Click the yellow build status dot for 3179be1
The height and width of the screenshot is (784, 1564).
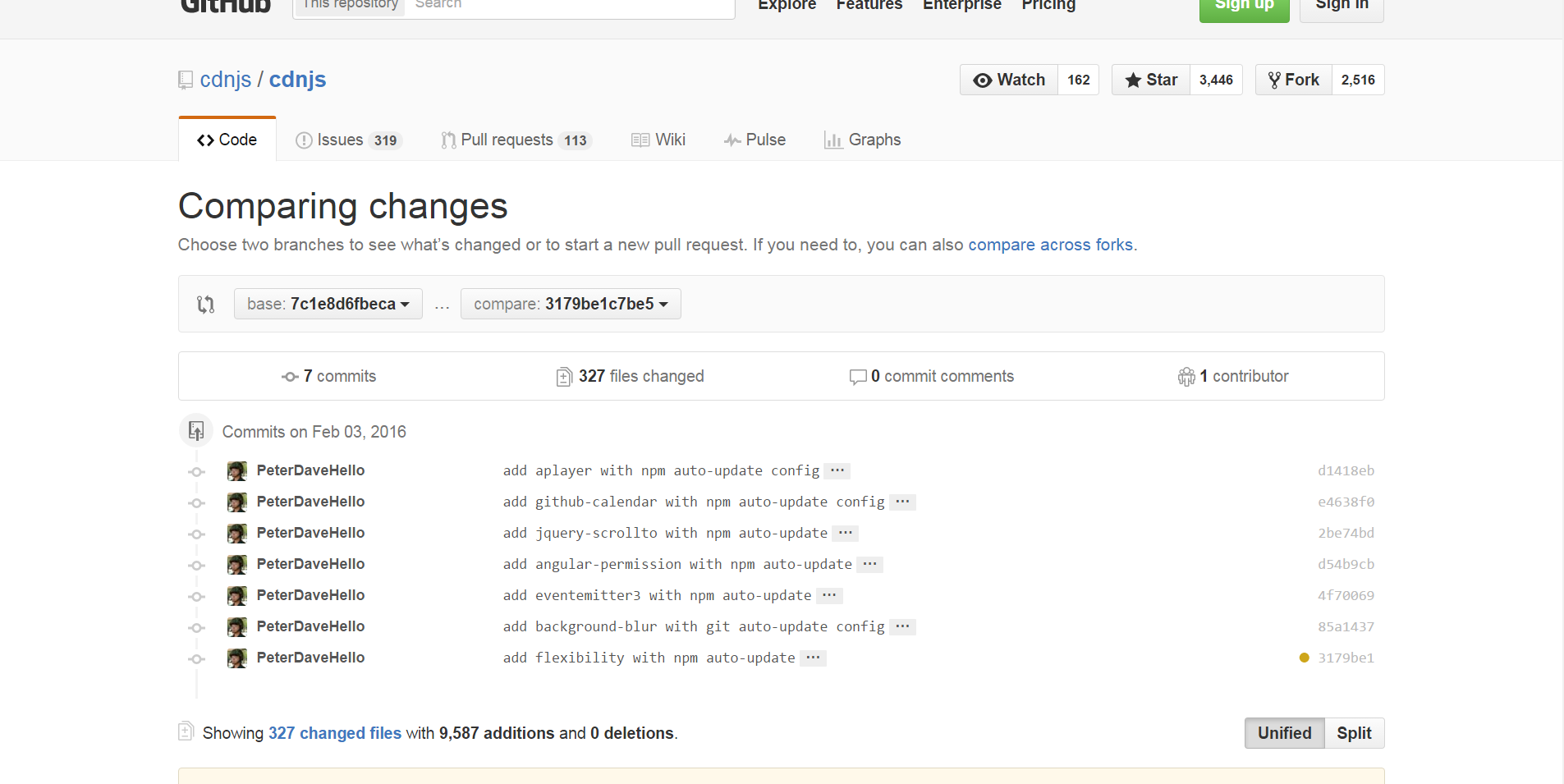pos(1305,658)
